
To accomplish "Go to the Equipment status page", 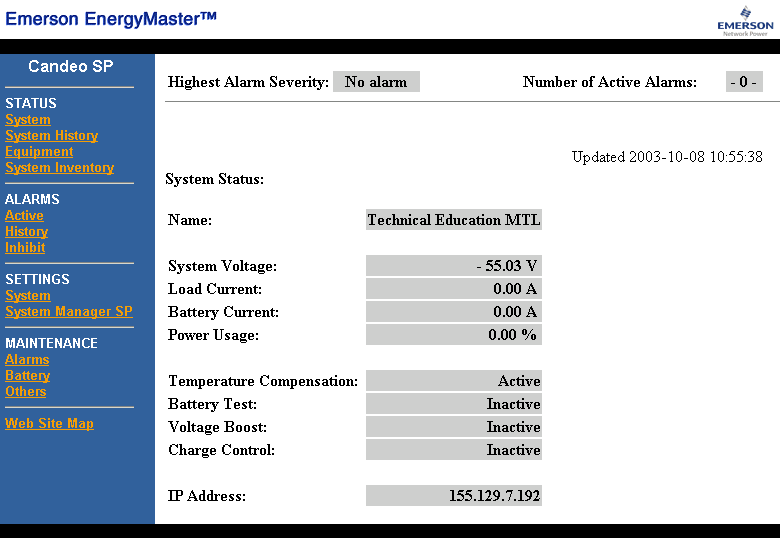I will pyautogui.click(x=39, y=152).
